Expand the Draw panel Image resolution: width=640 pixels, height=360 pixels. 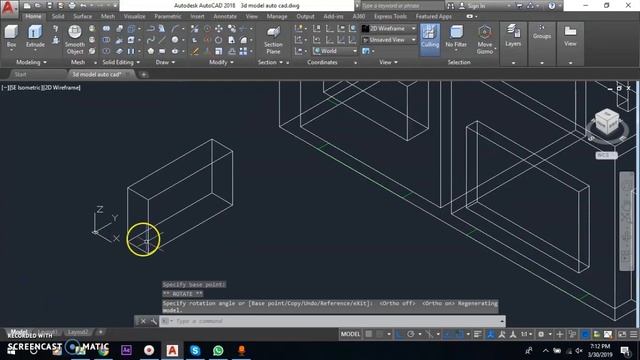click(165, 62)
